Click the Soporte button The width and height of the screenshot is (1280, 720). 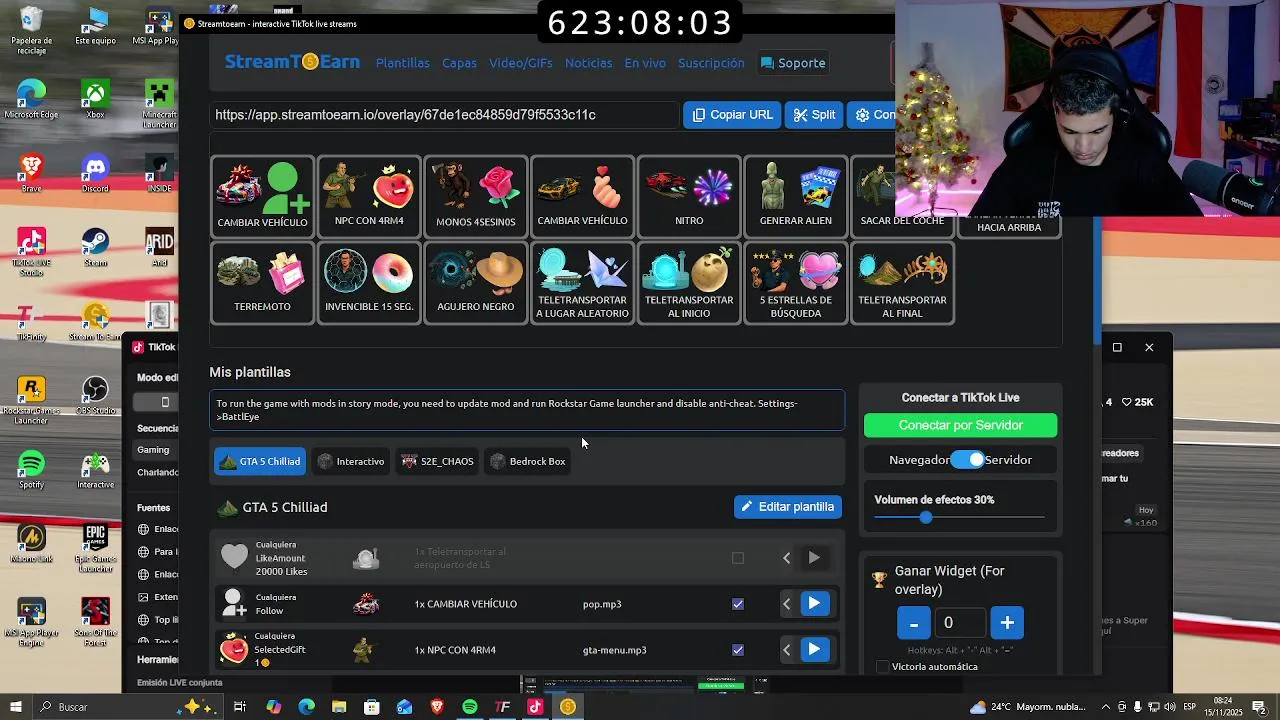click(793, 63)
